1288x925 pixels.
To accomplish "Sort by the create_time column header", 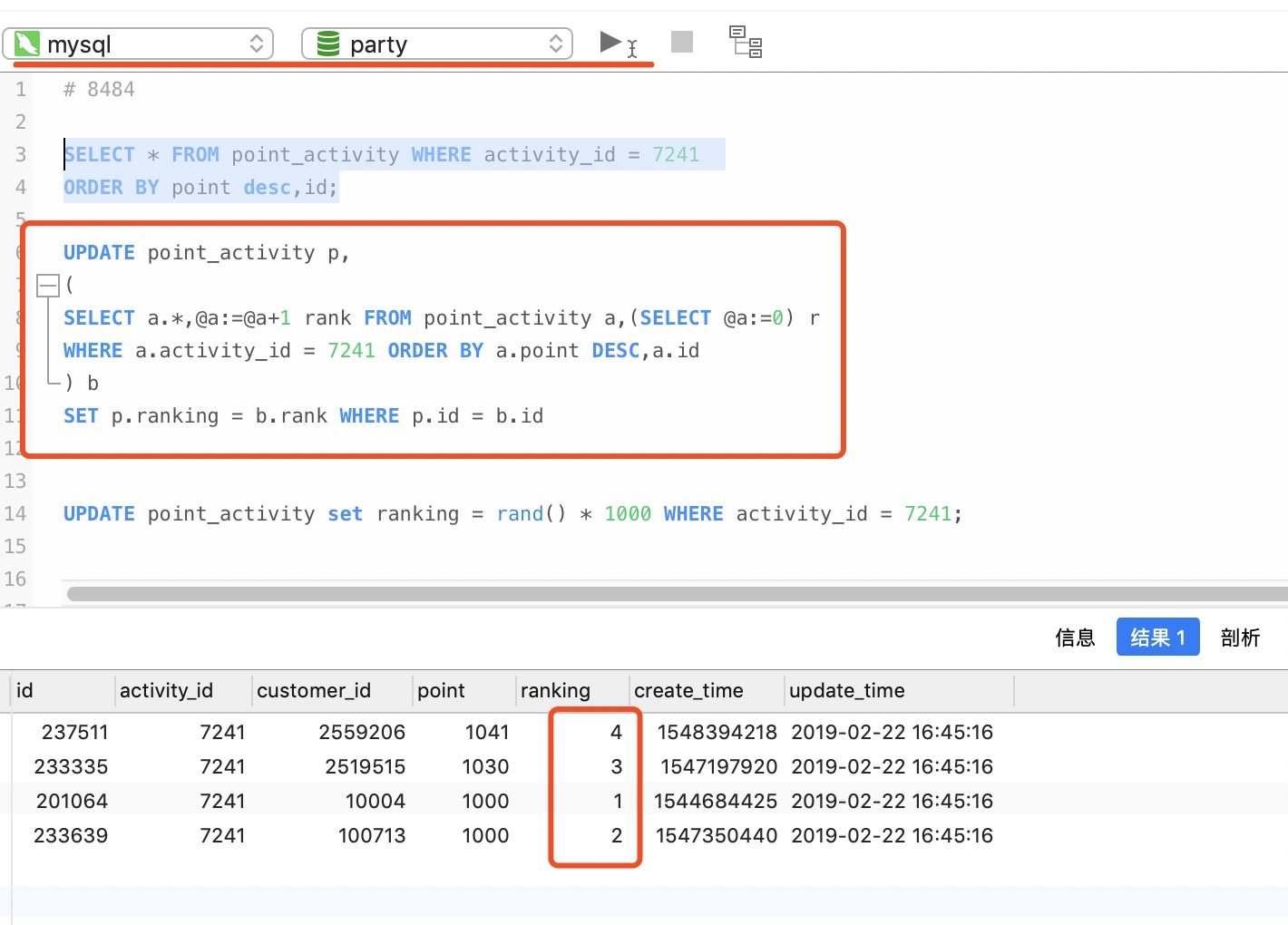I will [x=707, y=691].
